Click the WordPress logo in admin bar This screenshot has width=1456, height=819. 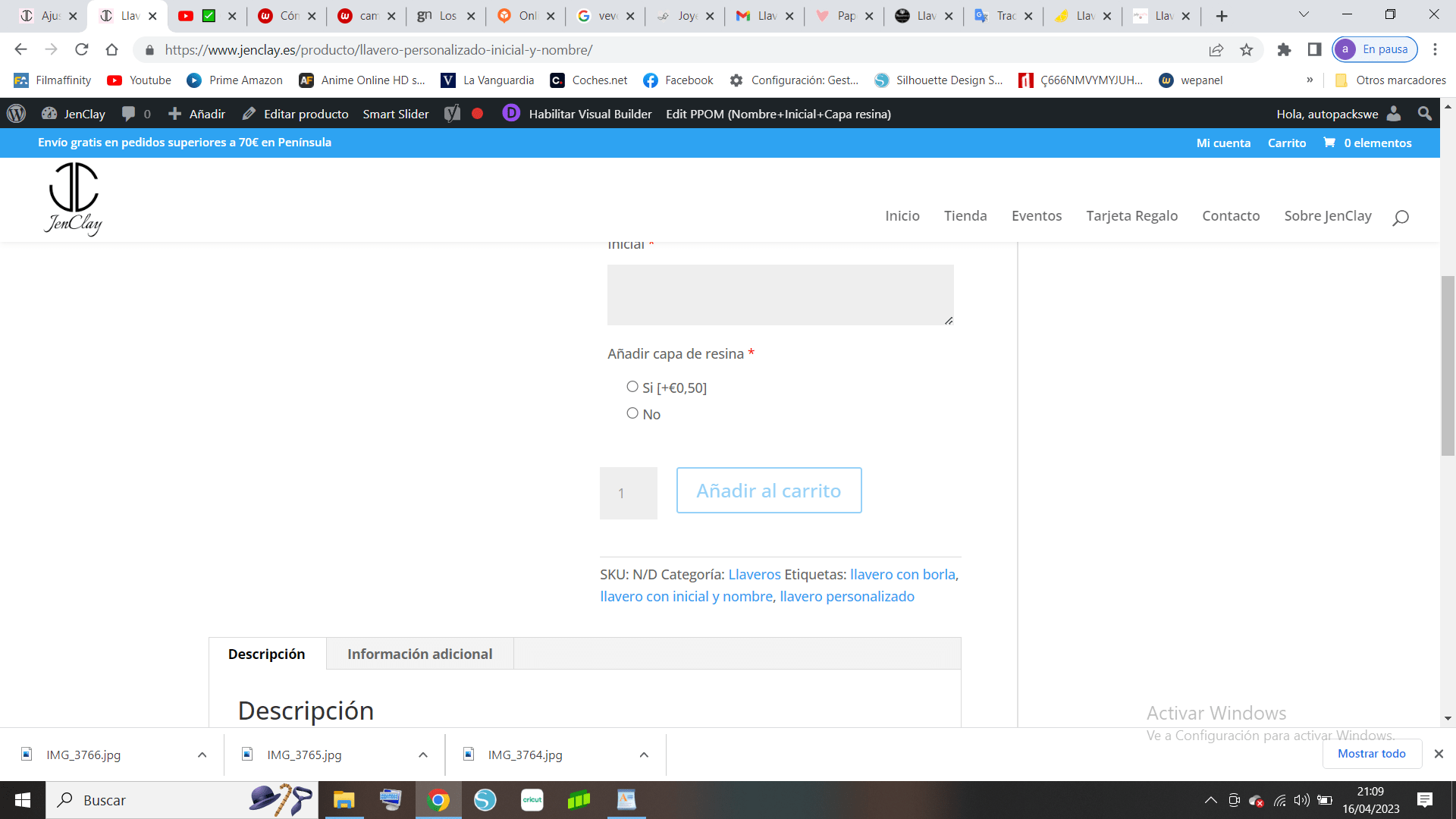(x=16, y=114)
